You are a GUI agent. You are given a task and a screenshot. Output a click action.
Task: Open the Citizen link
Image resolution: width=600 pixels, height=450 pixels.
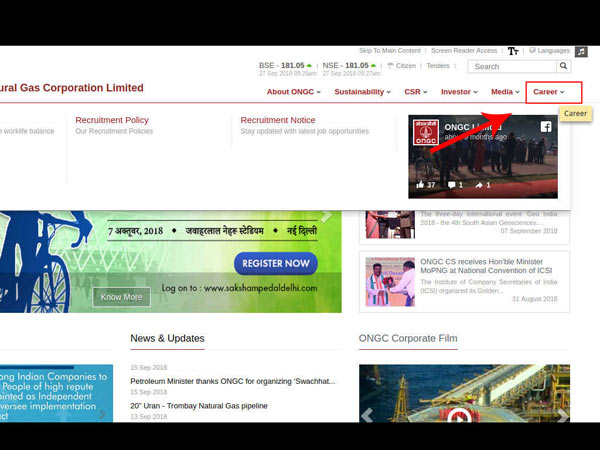coord(401,66)
